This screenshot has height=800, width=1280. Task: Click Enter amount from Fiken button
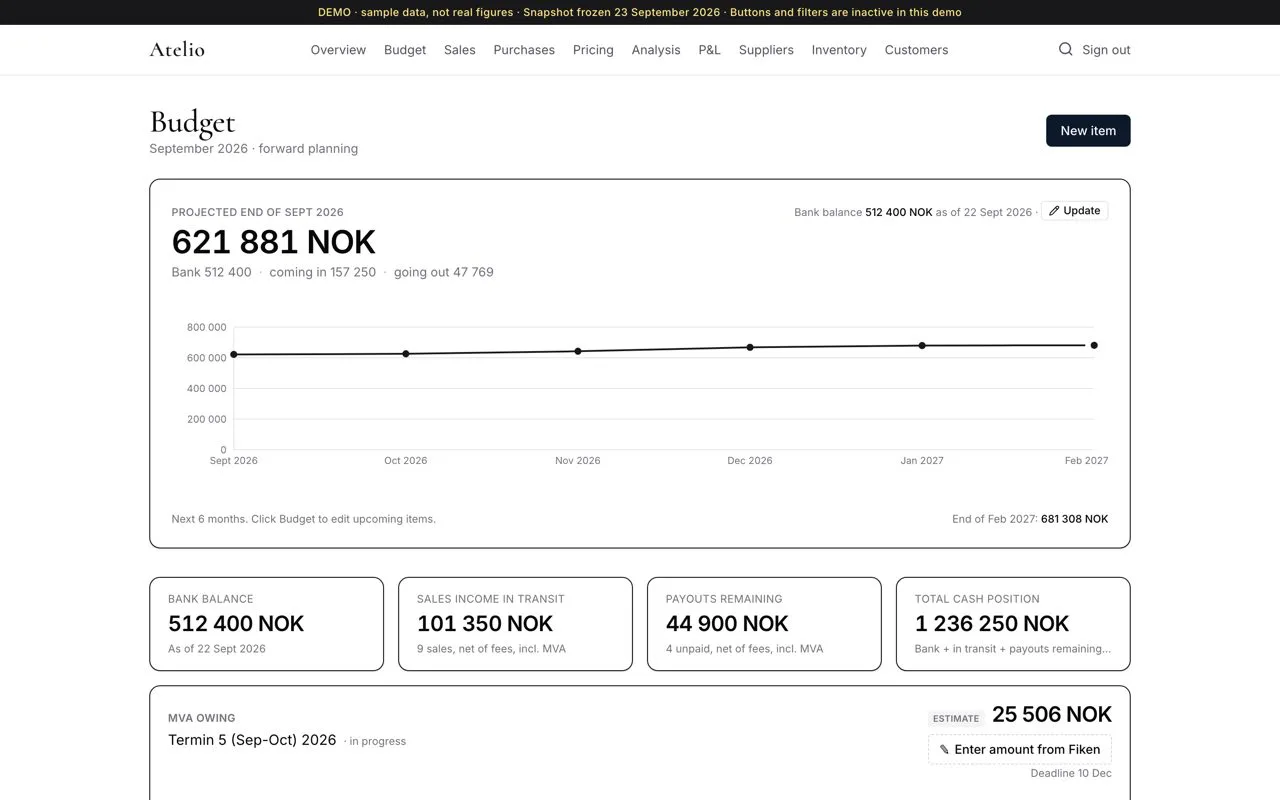point(1020,749)
